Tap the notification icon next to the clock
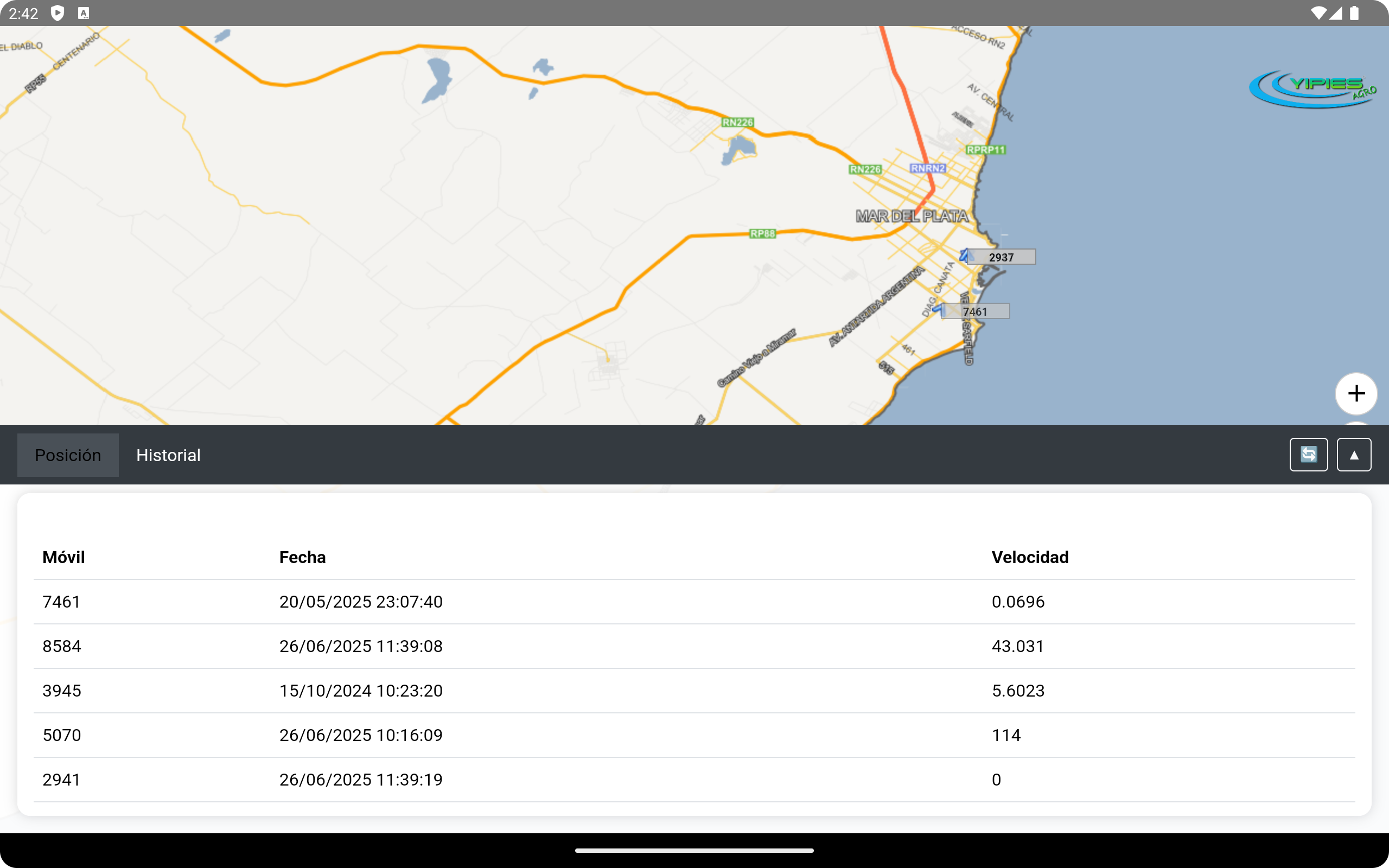This screenshot has height=868, width=1389. [84, 12]
